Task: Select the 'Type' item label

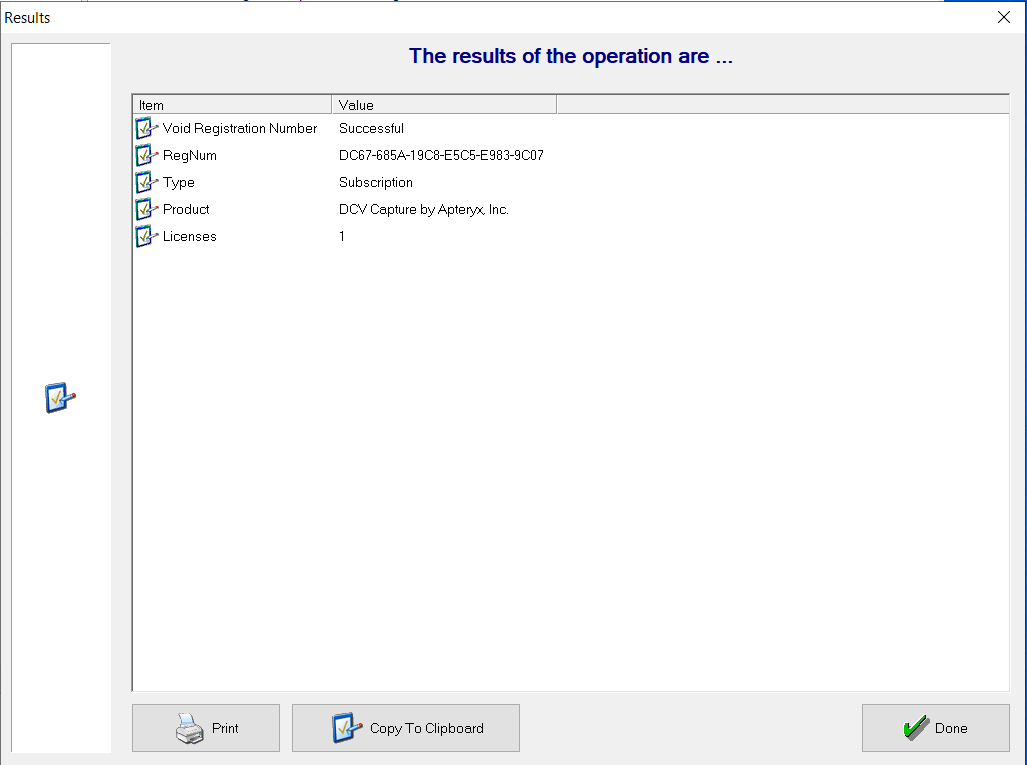Action: [179, 183]
